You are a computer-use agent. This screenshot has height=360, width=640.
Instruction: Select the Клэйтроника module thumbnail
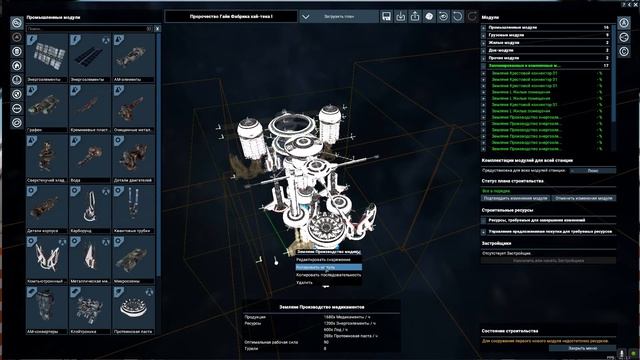point(90,311)
